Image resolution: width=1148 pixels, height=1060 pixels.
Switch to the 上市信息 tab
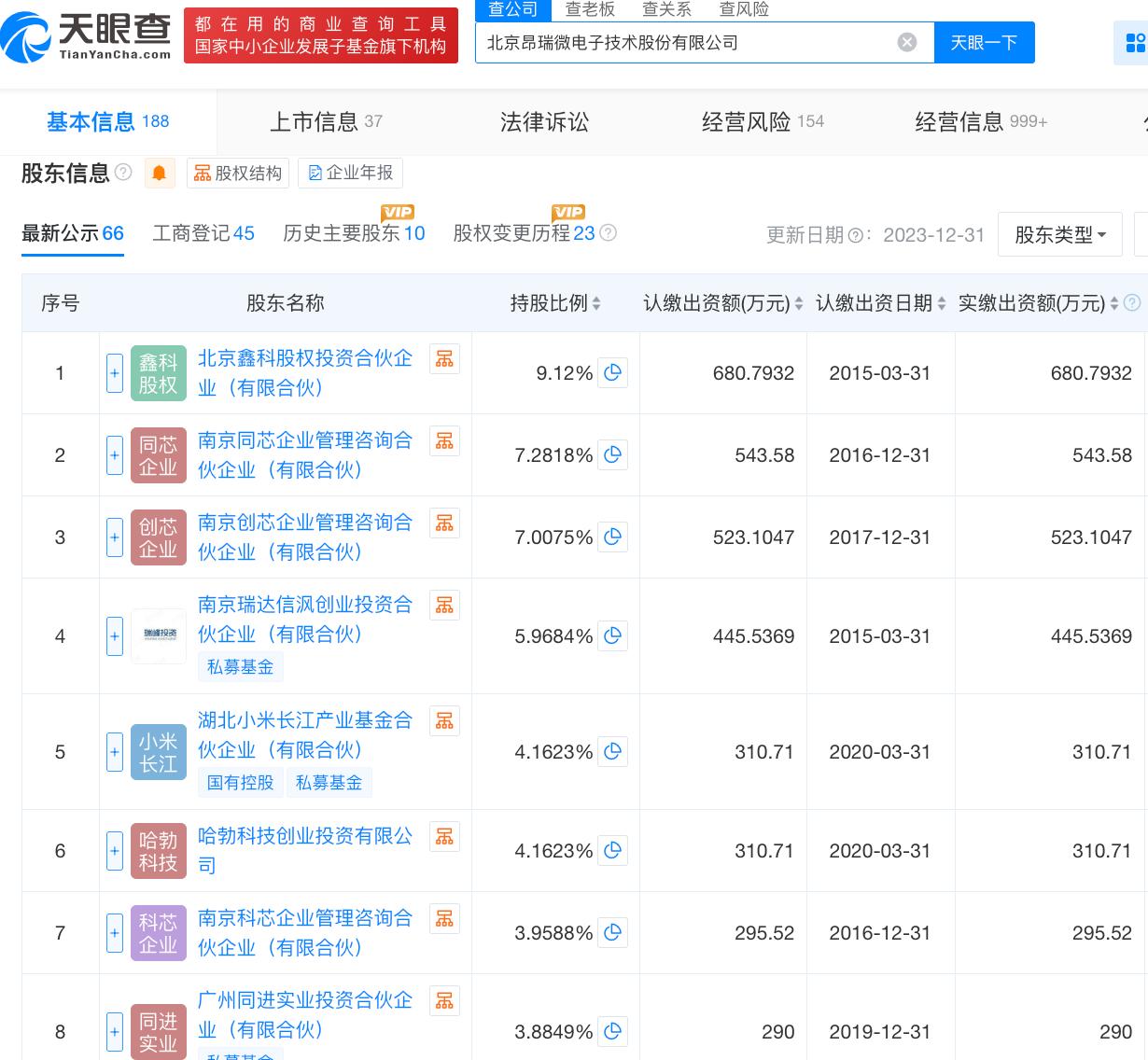pyautogui.click(x=326, y=122)
